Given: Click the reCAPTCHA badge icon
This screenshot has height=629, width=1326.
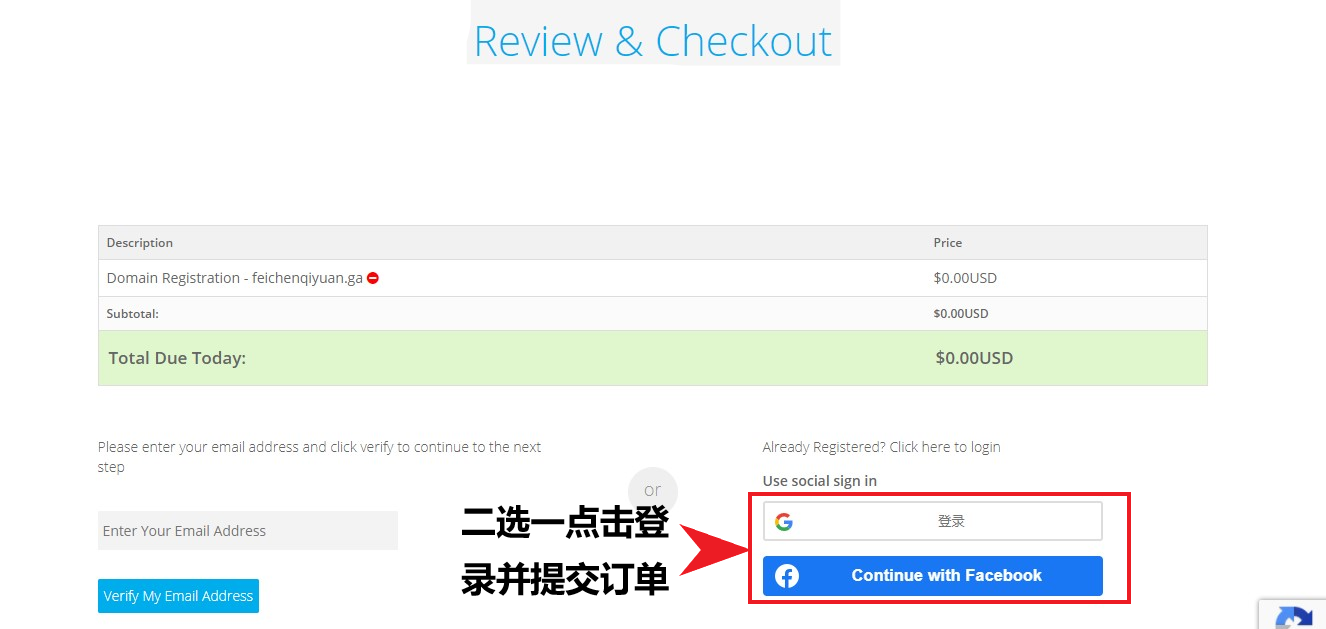Looking at the screenshot, I should pyautogui.click(x=1294, y=616).
